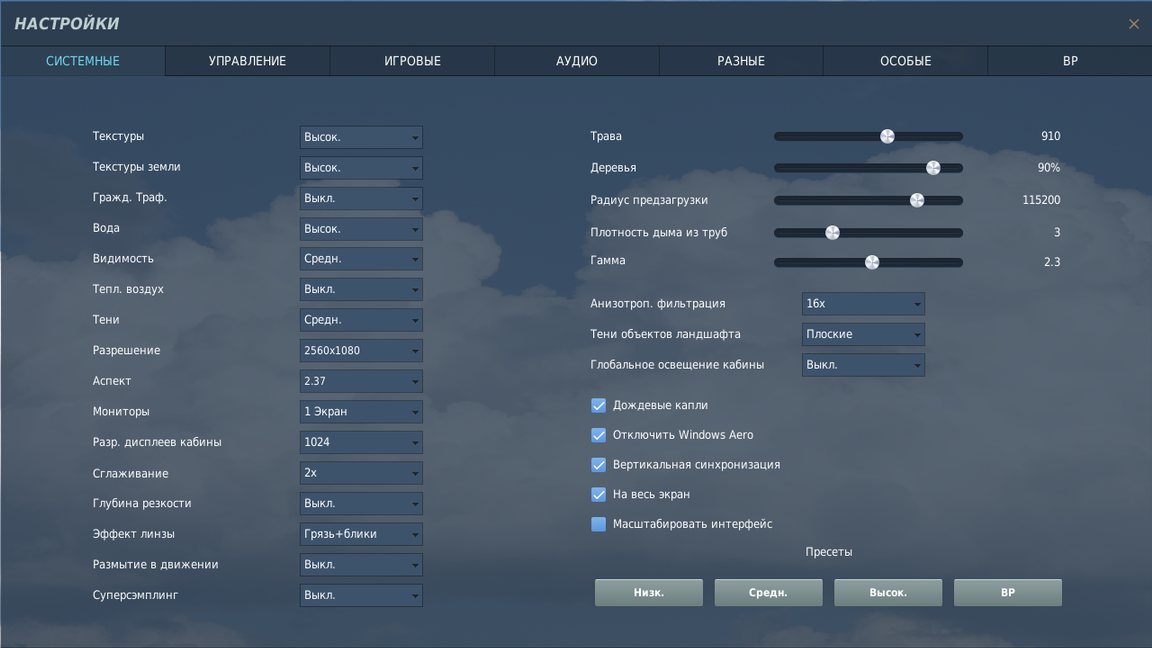Click the Гамма slider handle
This screenshot has height=648, width=1152.
(x=872, y=262)
